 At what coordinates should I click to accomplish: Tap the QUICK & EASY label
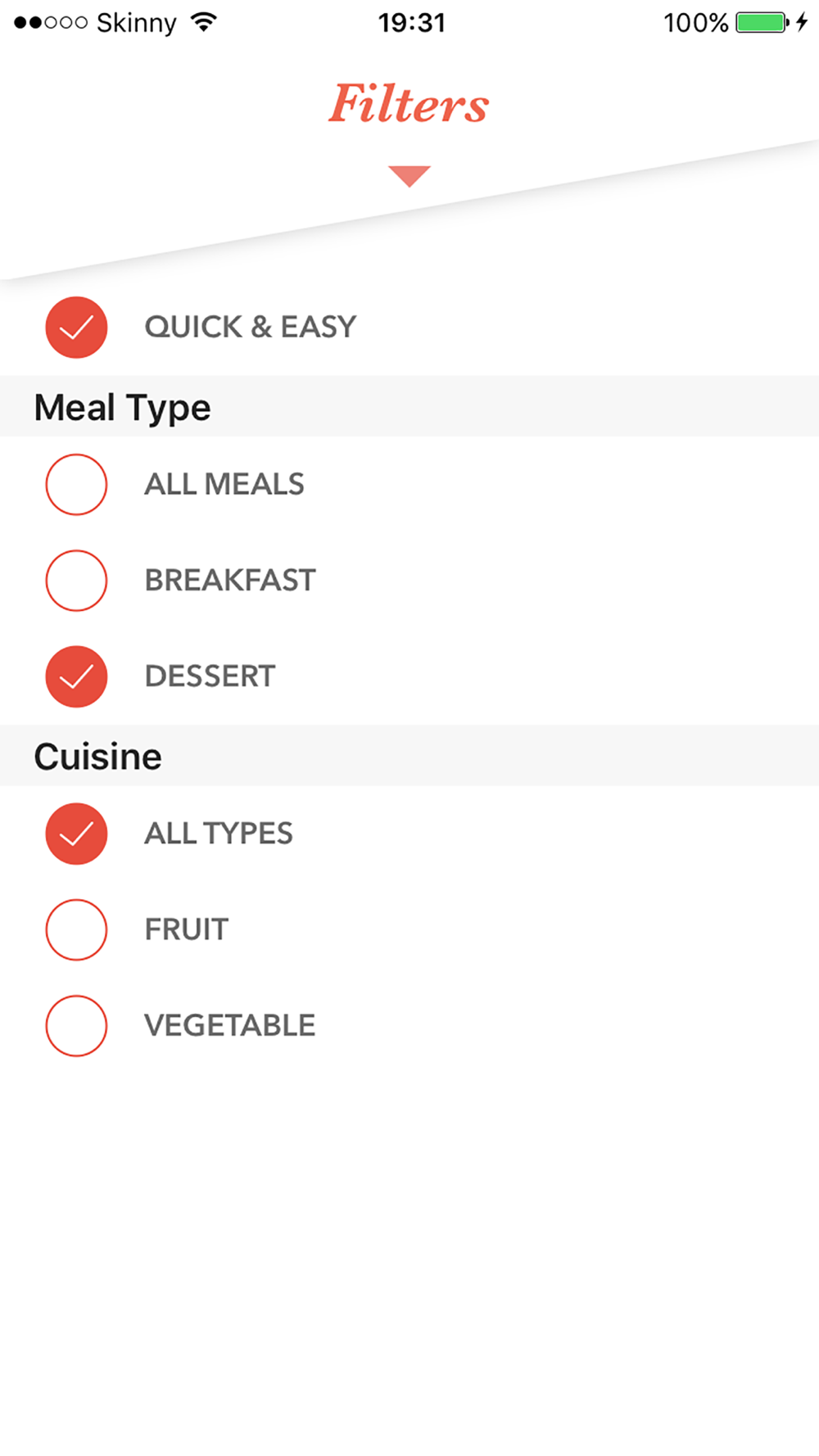[x=251, y=327]
